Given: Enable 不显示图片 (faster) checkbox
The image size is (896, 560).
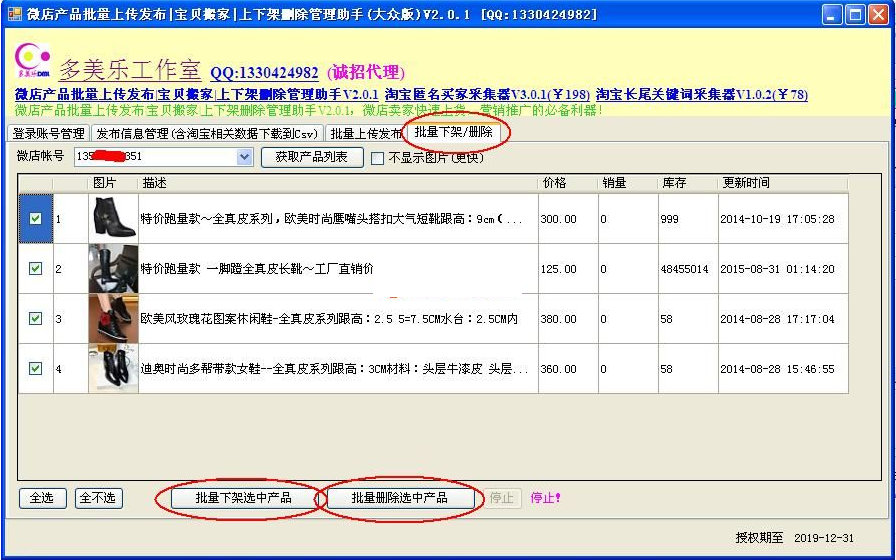Looking at the screenshot, I should coord(378,158).
